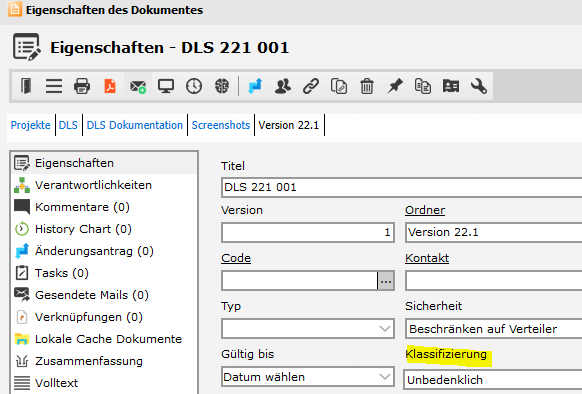Click the door exit icon in toolbar
Image resolution: width=582 pixels, height=394 pixels.
pyautogui.click(x=26, y=86)
